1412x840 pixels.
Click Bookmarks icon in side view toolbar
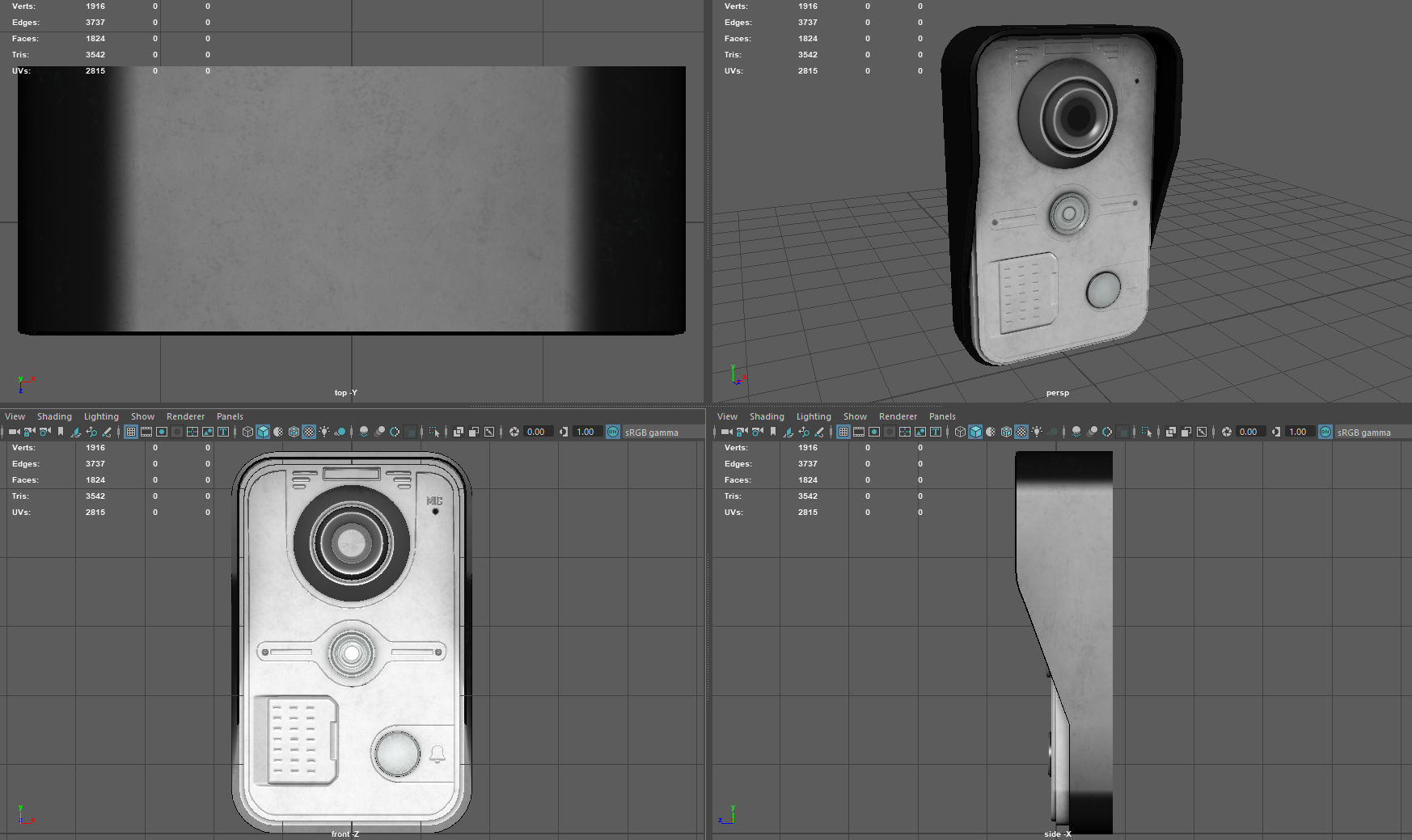point(773,432)
